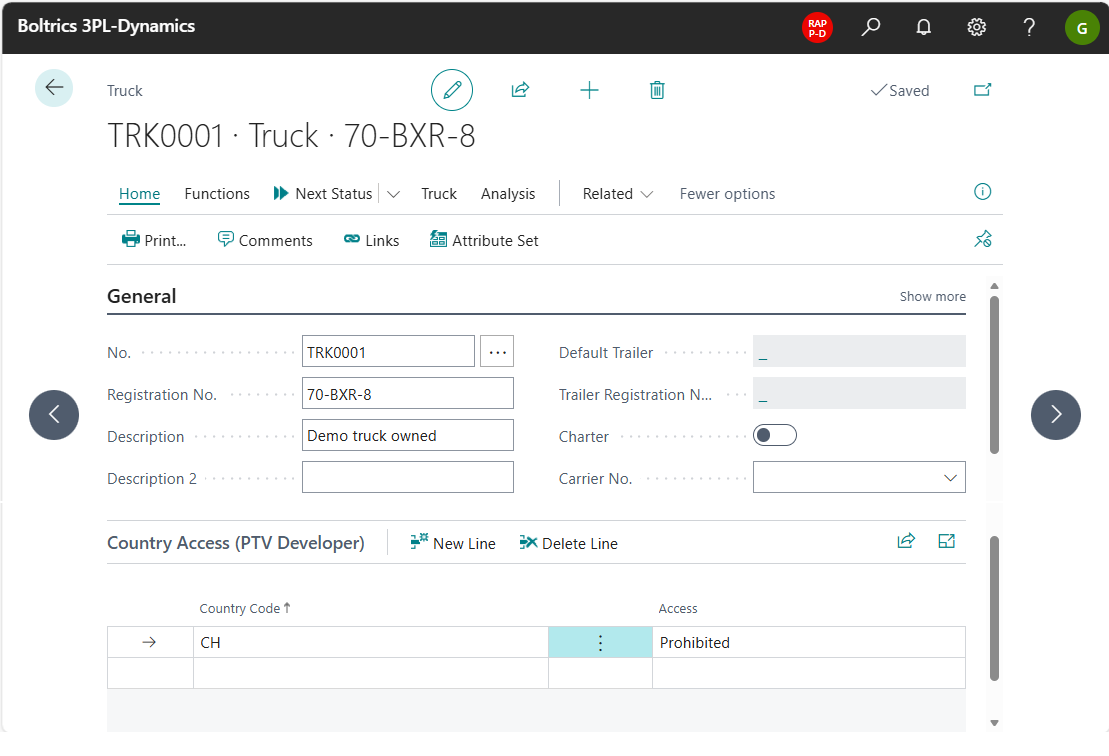
Task: Open the Print action via printer icon
Action: pos(154,240)
